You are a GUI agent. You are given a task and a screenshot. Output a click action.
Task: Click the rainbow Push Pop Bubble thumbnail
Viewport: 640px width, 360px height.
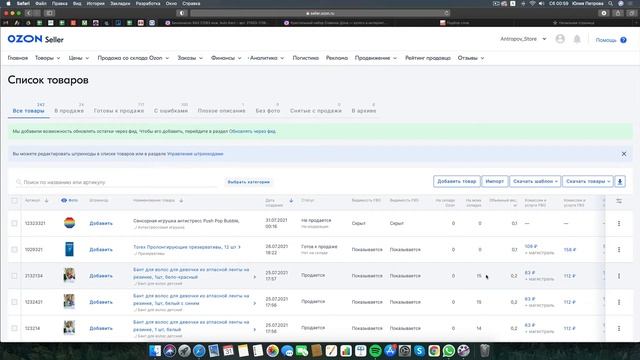pyautogui.click(x=69, y=223)
